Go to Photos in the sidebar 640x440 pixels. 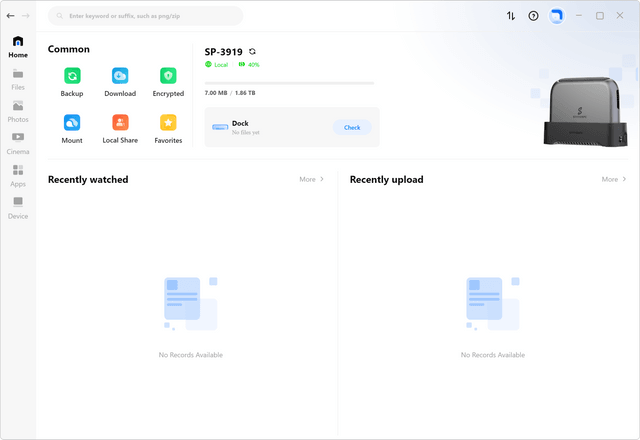coord(18,112)
